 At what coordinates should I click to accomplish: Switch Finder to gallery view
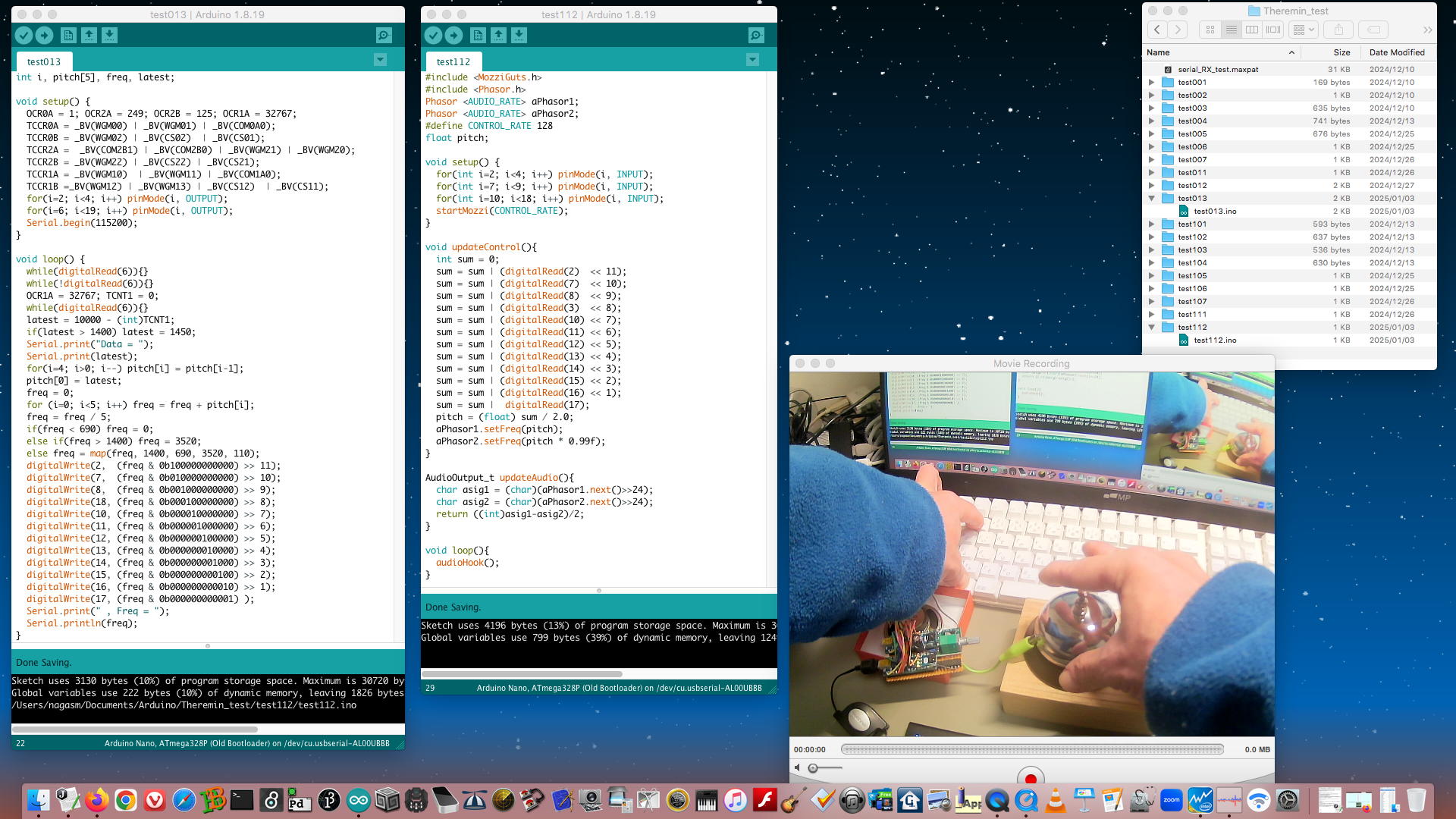(1273, 30)
